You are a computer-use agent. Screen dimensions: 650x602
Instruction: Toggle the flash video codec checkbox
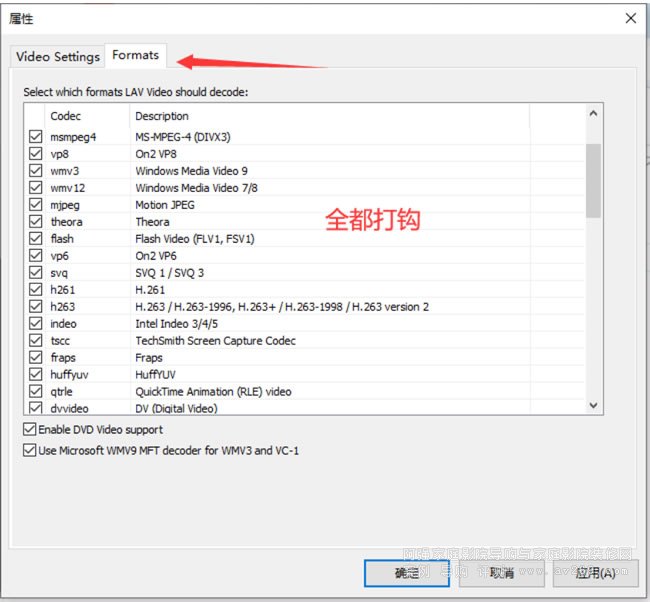click(x=36, y=239)
